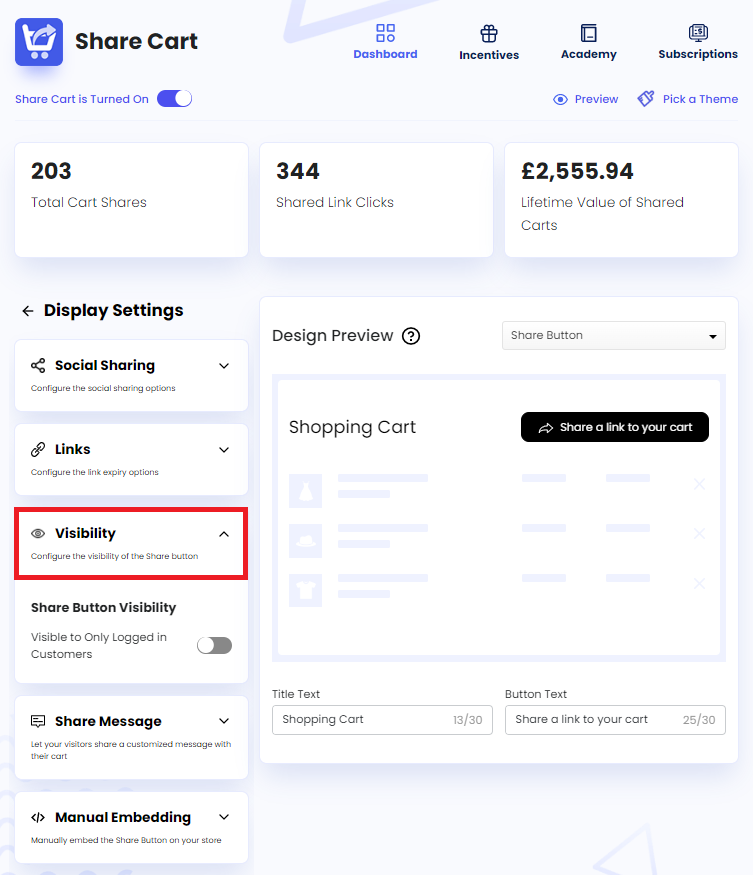Open the Share Button preview dropdown

(x=613, y=335)
